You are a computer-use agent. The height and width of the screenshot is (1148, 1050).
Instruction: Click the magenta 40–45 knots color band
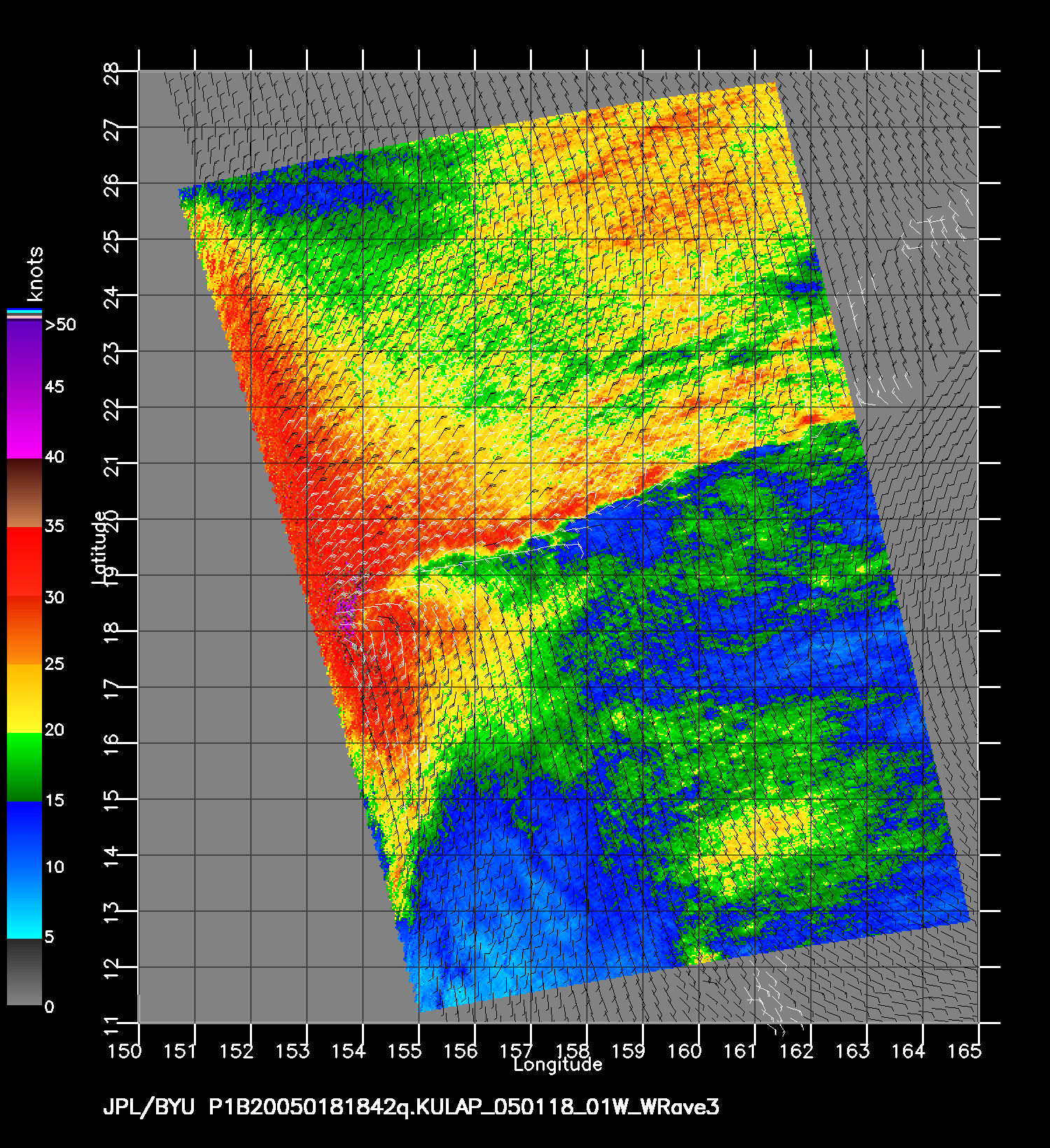(24, 424)
